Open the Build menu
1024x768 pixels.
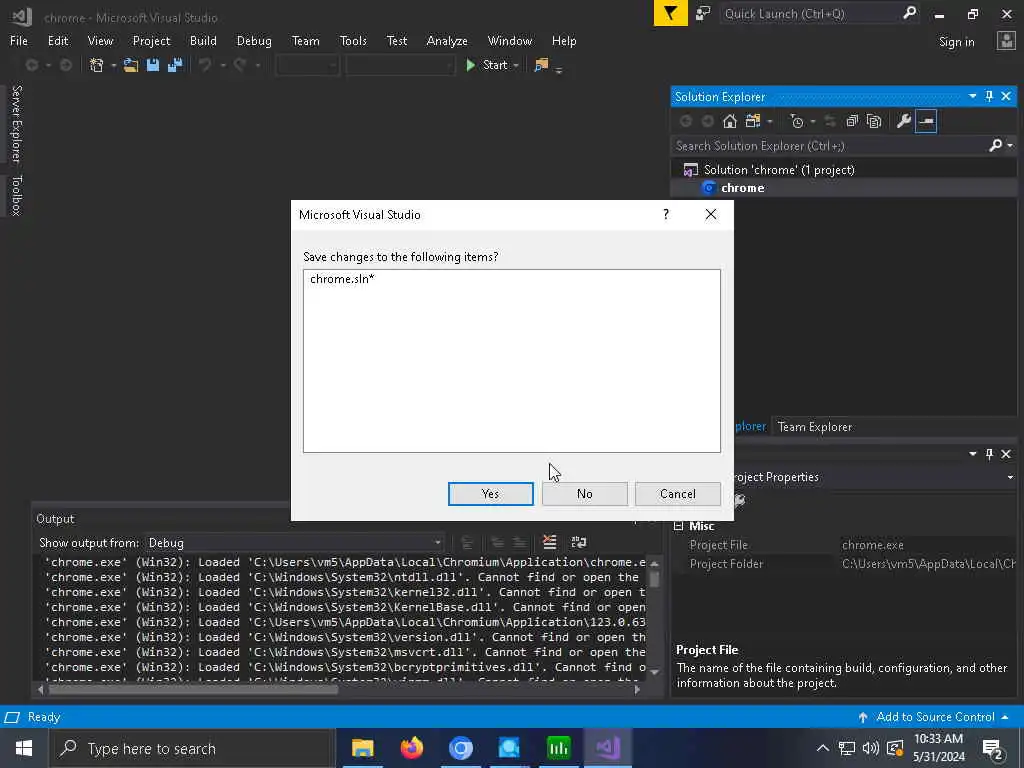pyautogui.click(x=203, y=40)
